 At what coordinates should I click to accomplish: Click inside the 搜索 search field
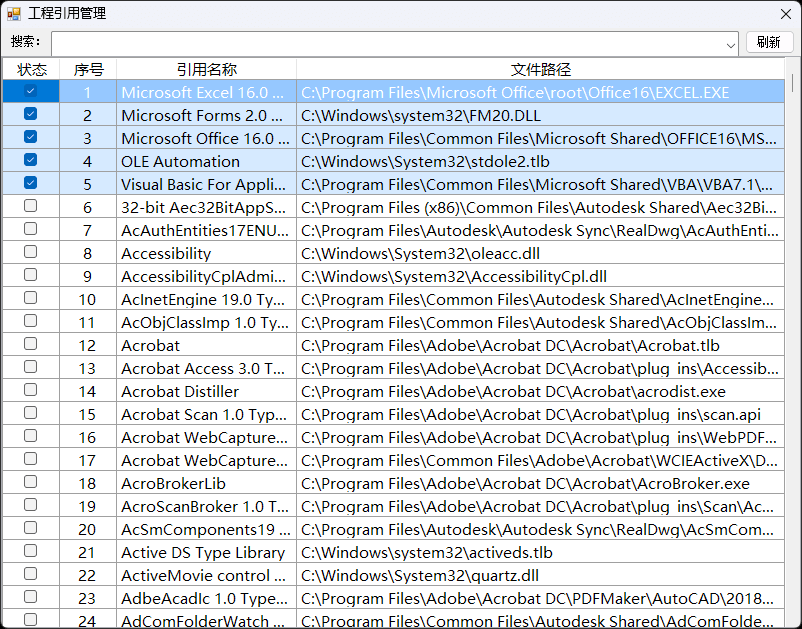(x=388, y=44)
